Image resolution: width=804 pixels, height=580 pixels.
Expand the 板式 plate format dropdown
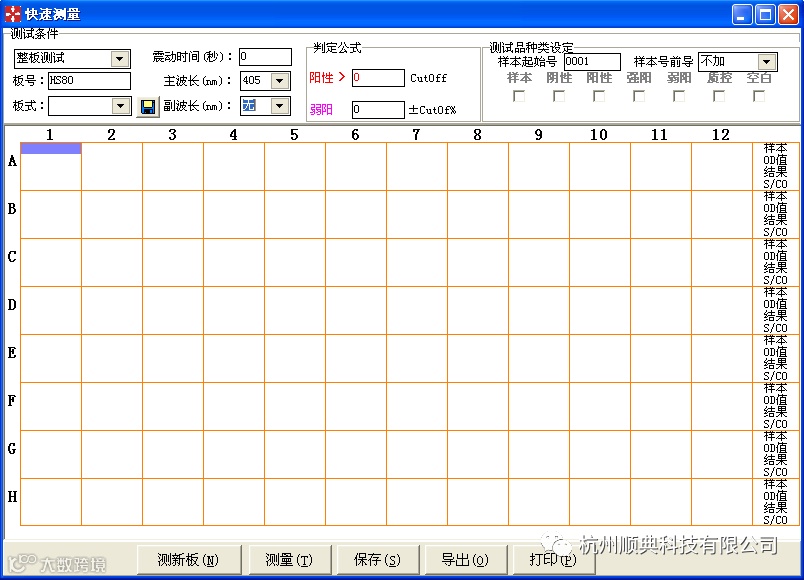[x=120, y=106]
